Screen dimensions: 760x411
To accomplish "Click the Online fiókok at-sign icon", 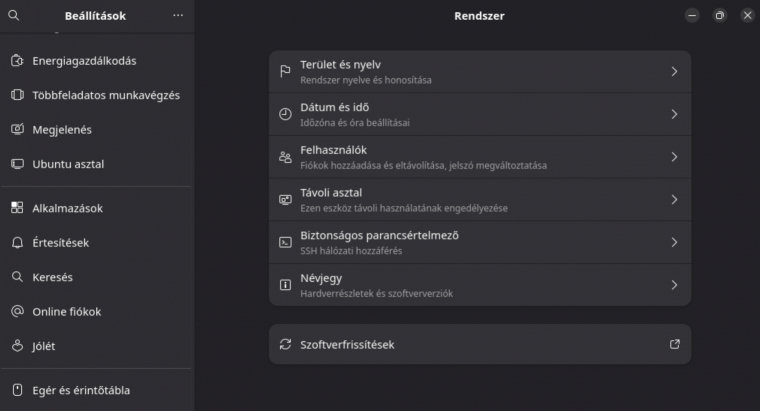I will point(17,311).
